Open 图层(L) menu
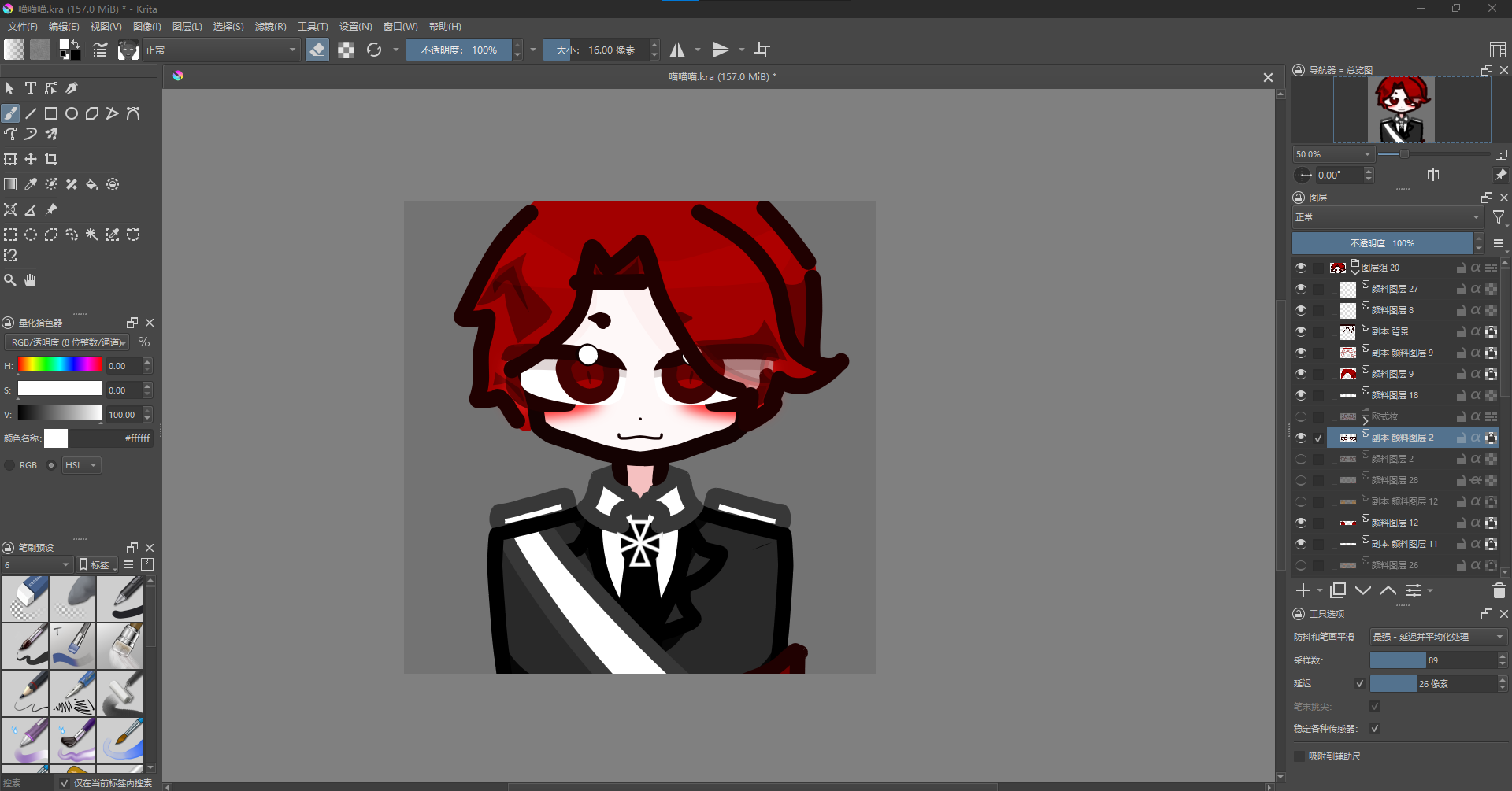This screenshot has height=791, width=1512. [x=187, y=27]
